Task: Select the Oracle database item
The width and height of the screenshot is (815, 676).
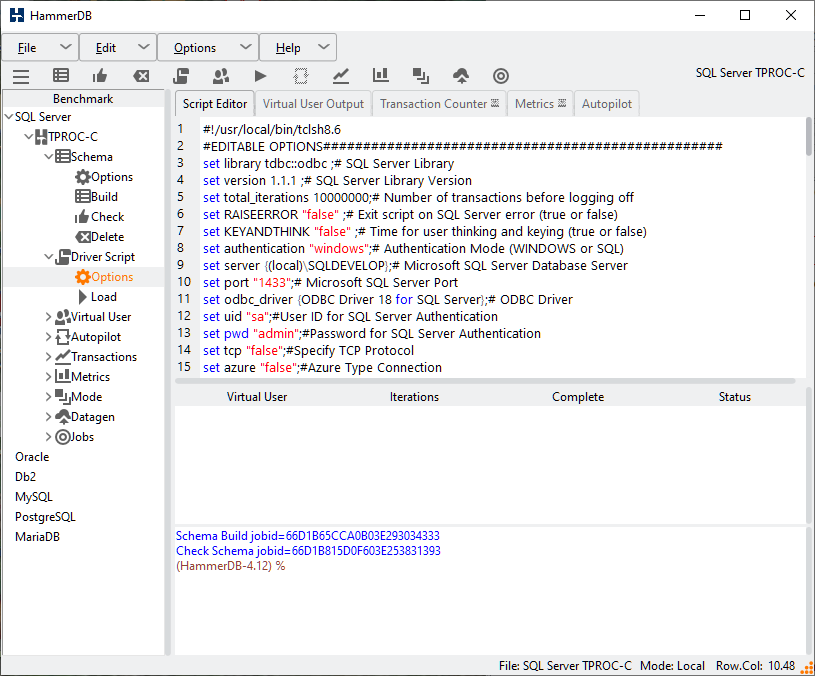Action: tap(32, 457)
